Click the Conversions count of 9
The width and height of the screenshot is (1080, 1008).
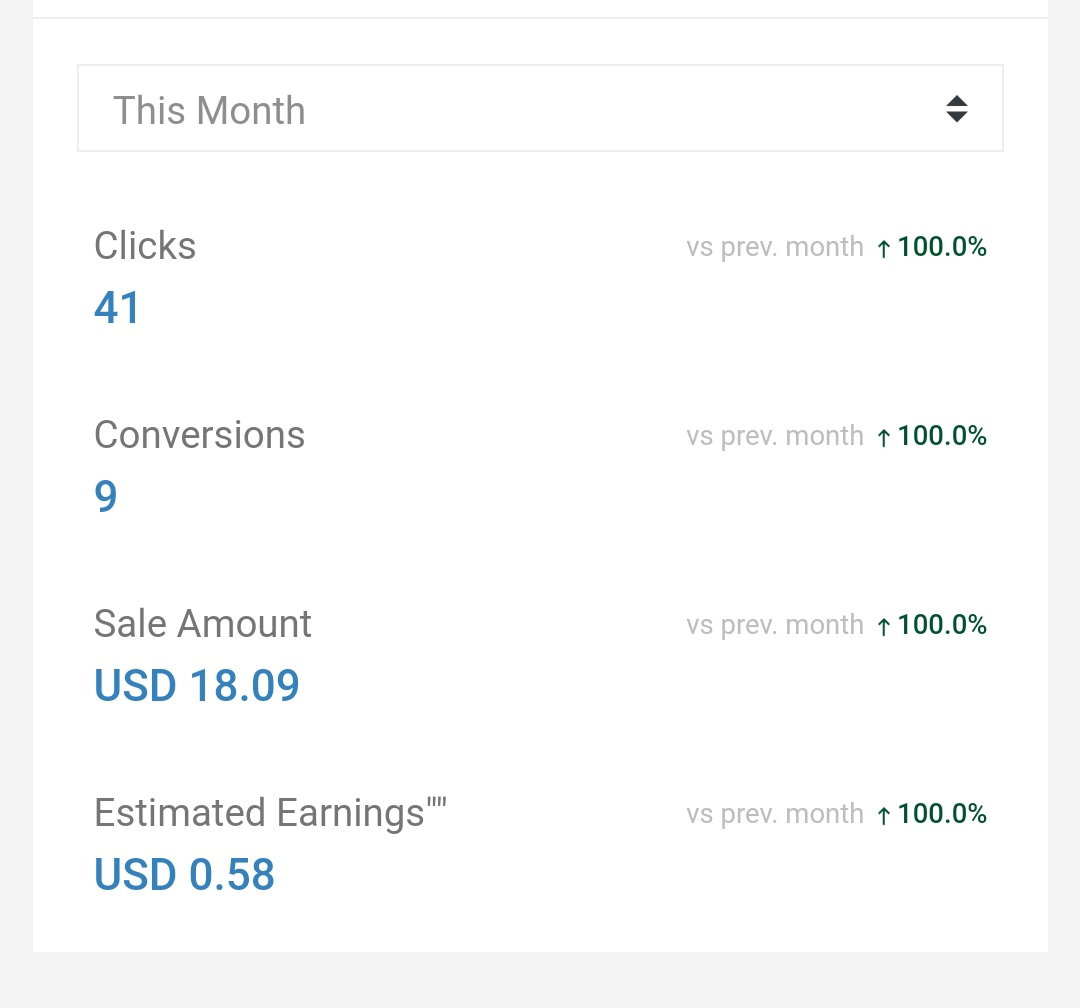pos(105,496)
